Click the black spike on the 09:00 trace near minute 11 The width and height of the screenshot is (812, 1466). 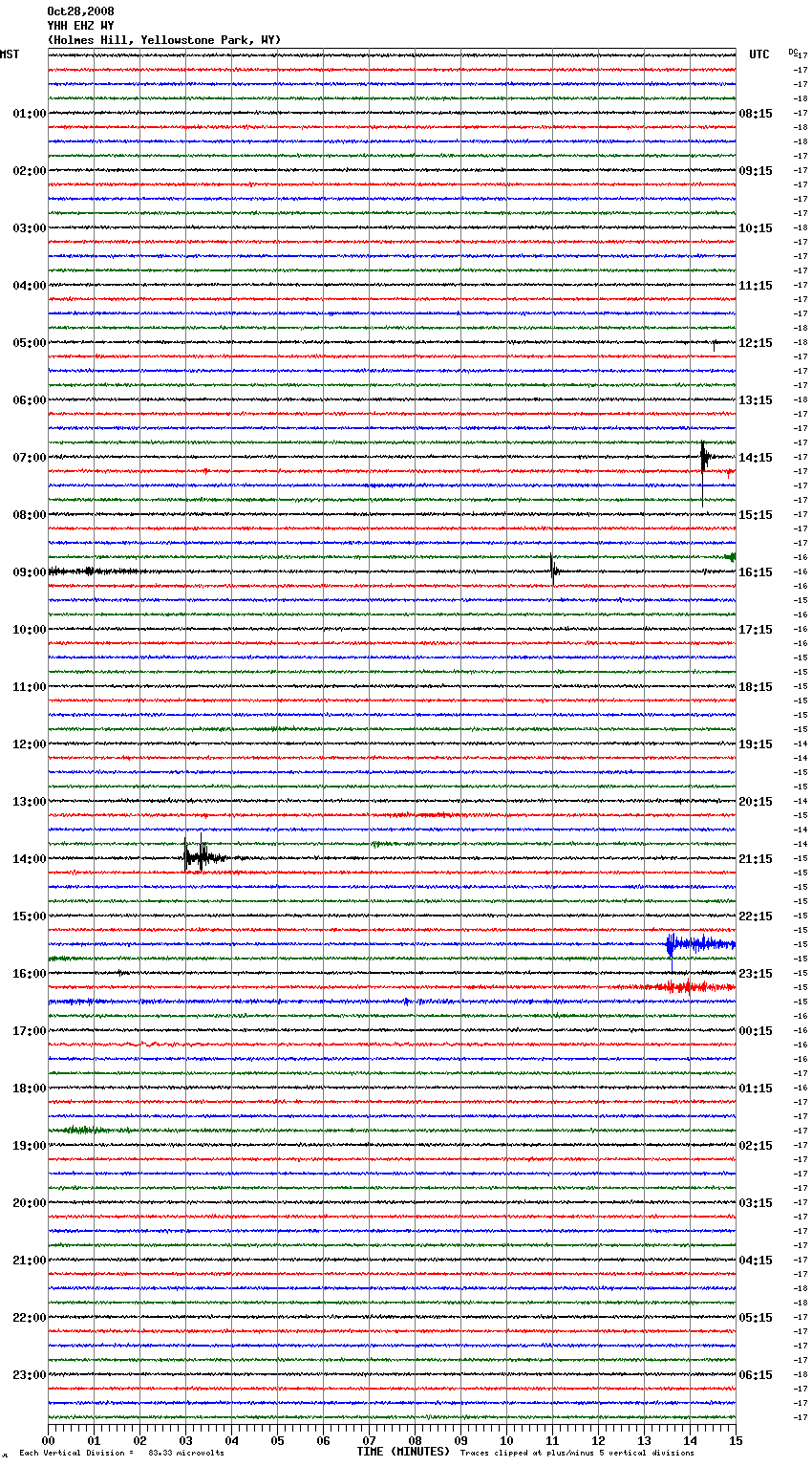[553, 570]
